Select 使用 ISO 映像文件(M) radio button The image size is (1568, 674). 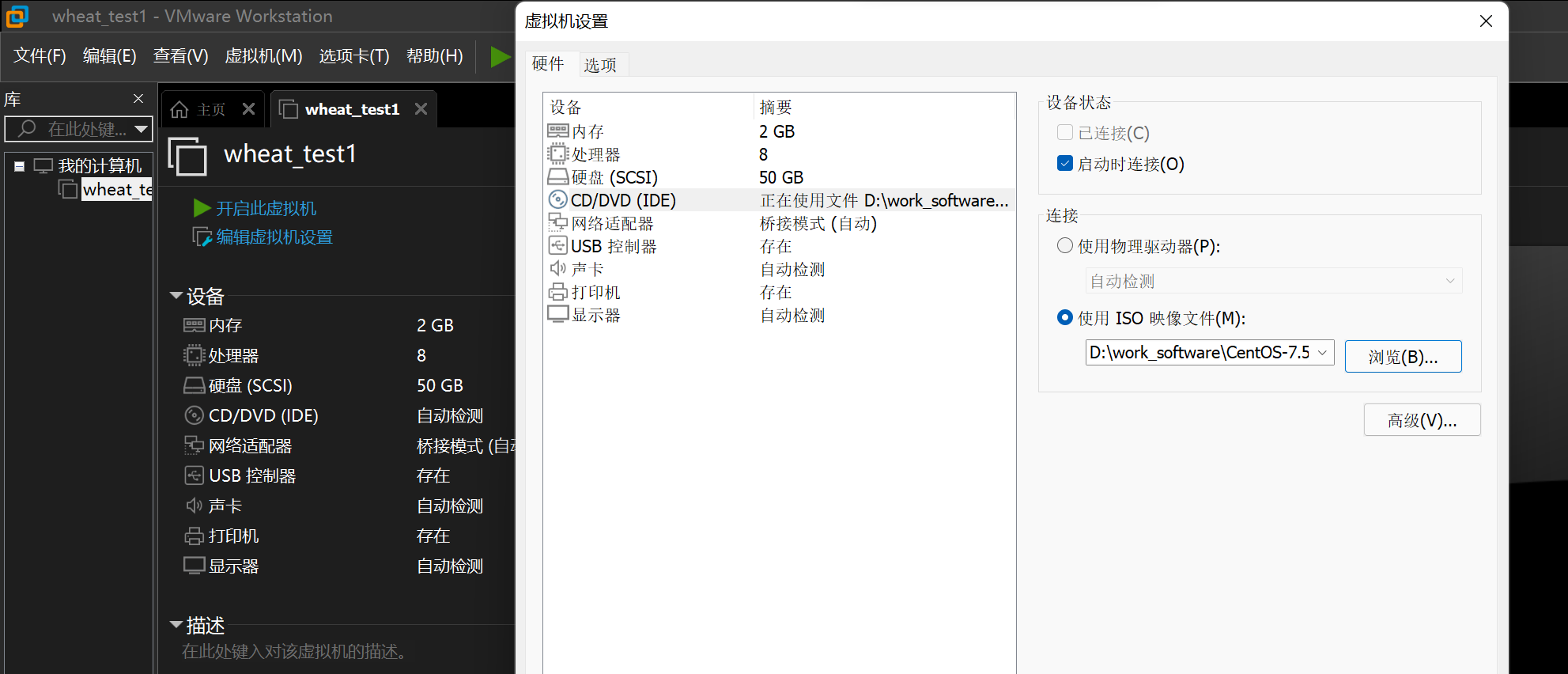click(1065, 317)
